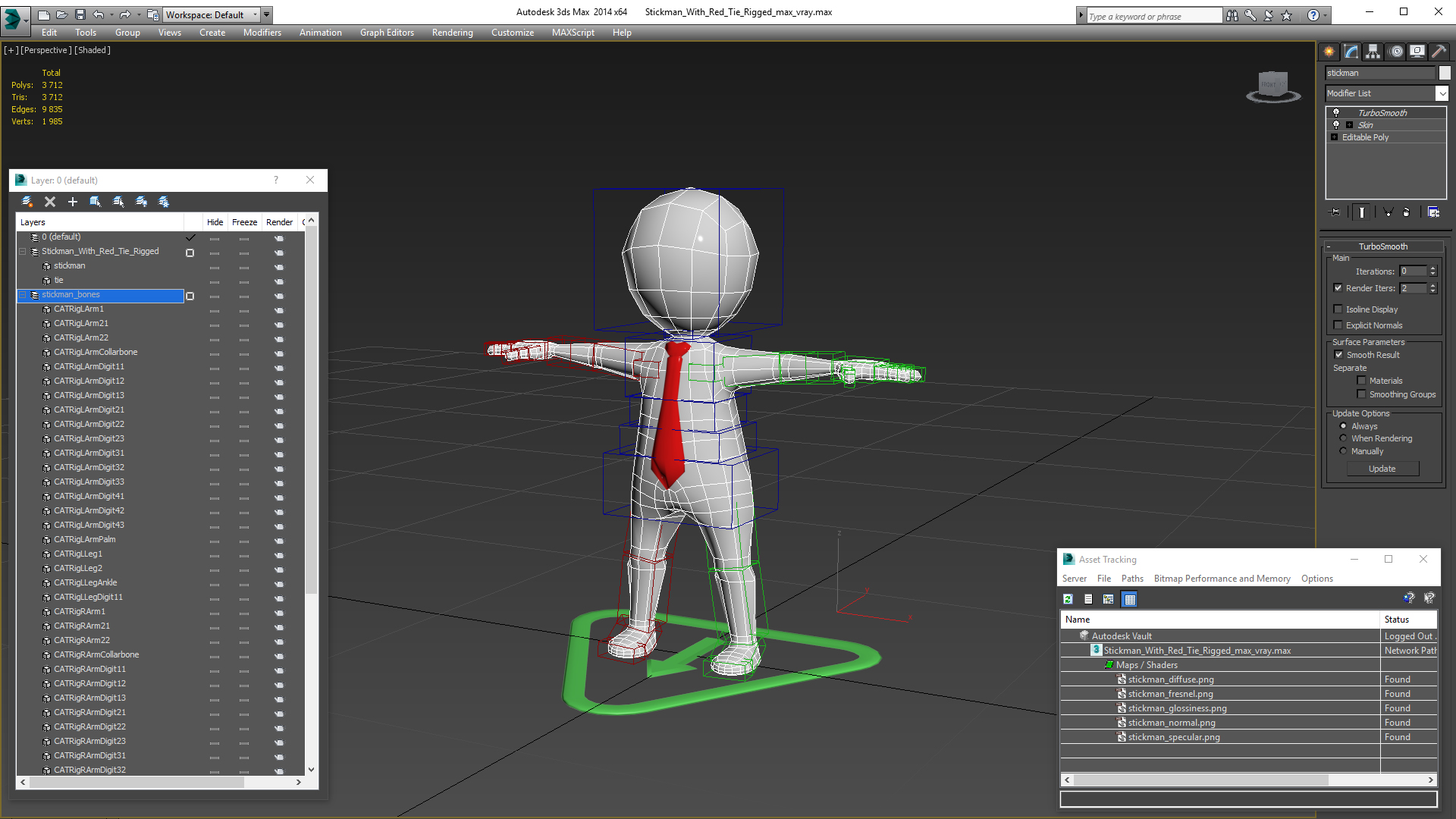Collapse the Stickman_With_Red_Tie_Rigged layer
This screenshot has height=819, width=1456.
(x=23, y=251)
